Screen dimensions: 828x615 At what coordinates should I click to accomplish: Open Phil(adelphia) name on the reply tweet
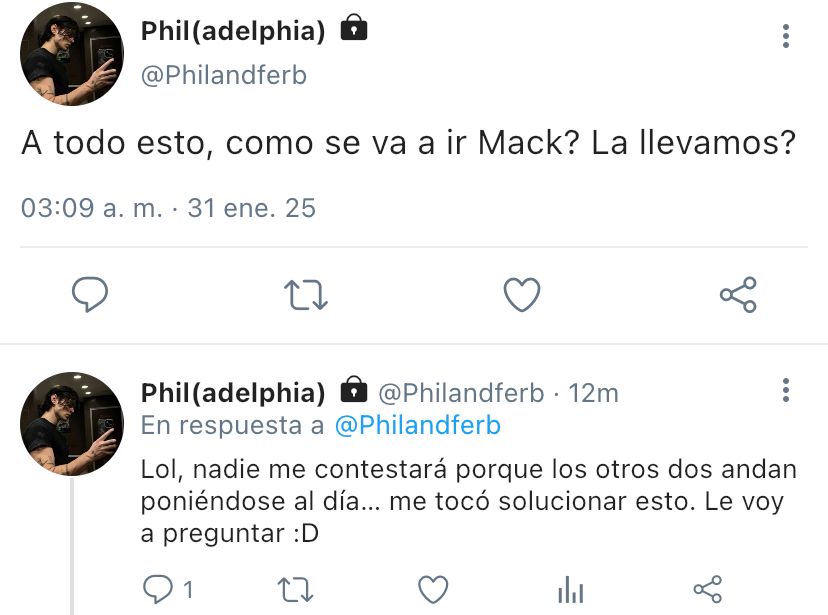click(x=233, y=393)
